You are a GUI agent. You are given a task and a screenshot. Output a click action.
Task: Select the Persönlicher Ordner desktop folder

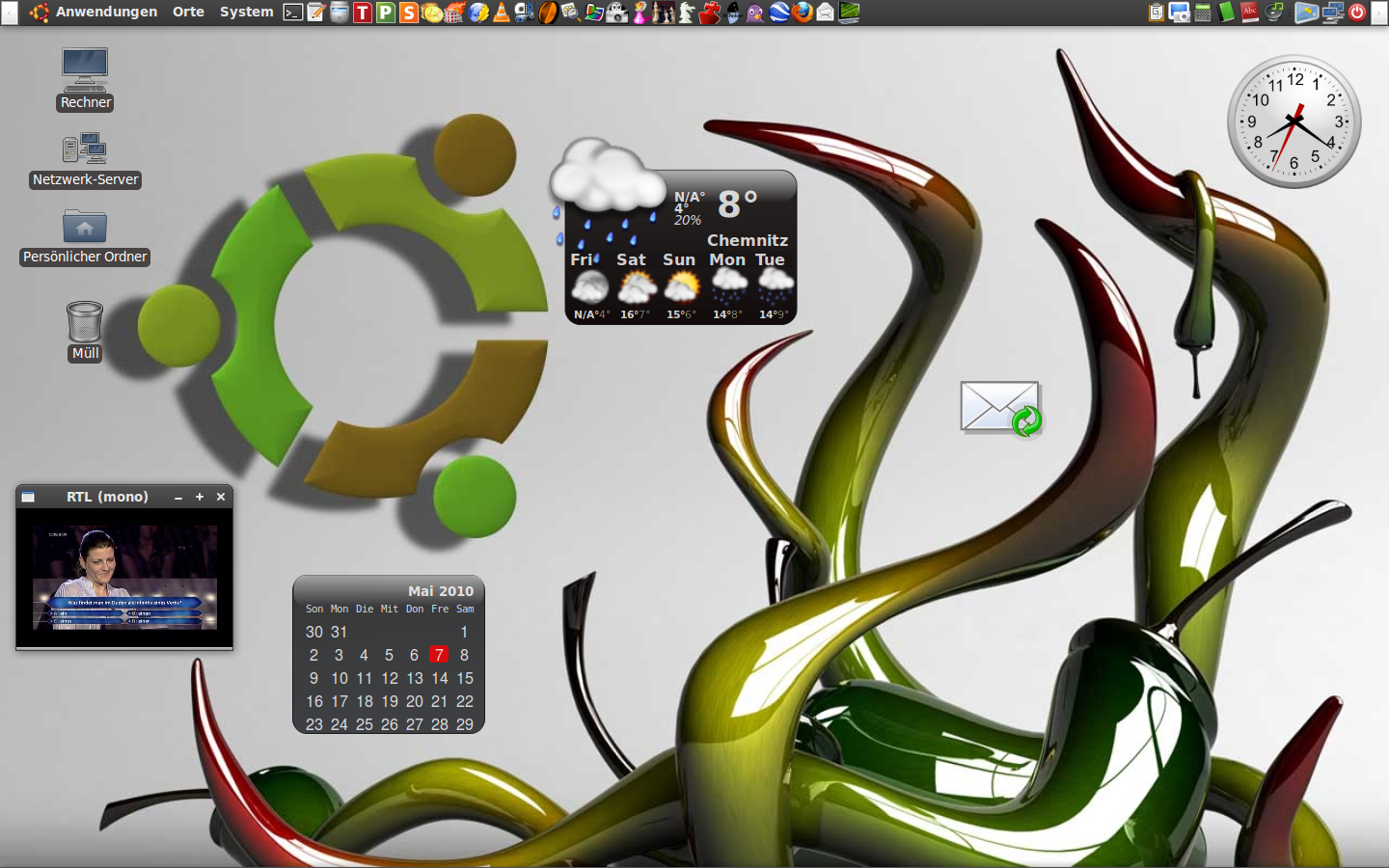[85, 237]
